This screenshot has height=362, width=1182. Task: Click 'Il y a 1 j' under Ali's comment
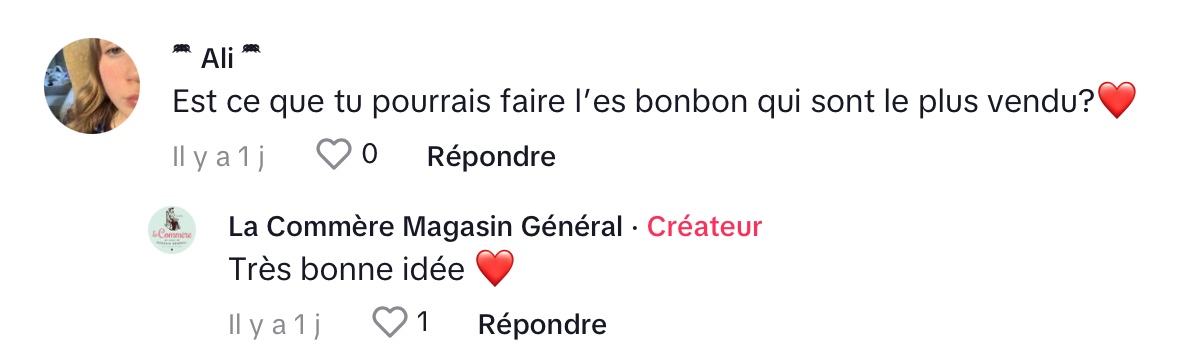pos(219,158)
